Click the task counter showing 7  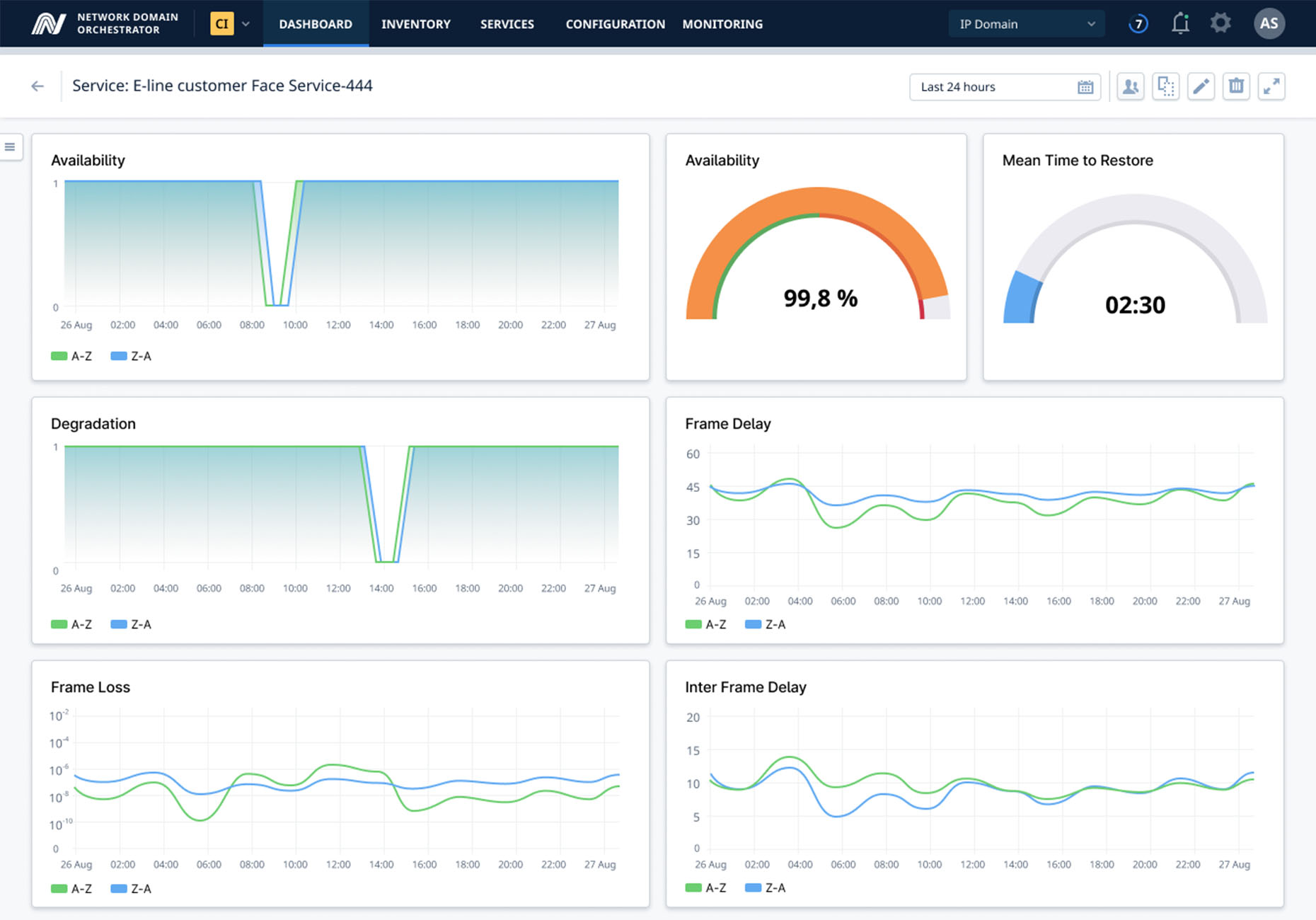pos(1138,24)
